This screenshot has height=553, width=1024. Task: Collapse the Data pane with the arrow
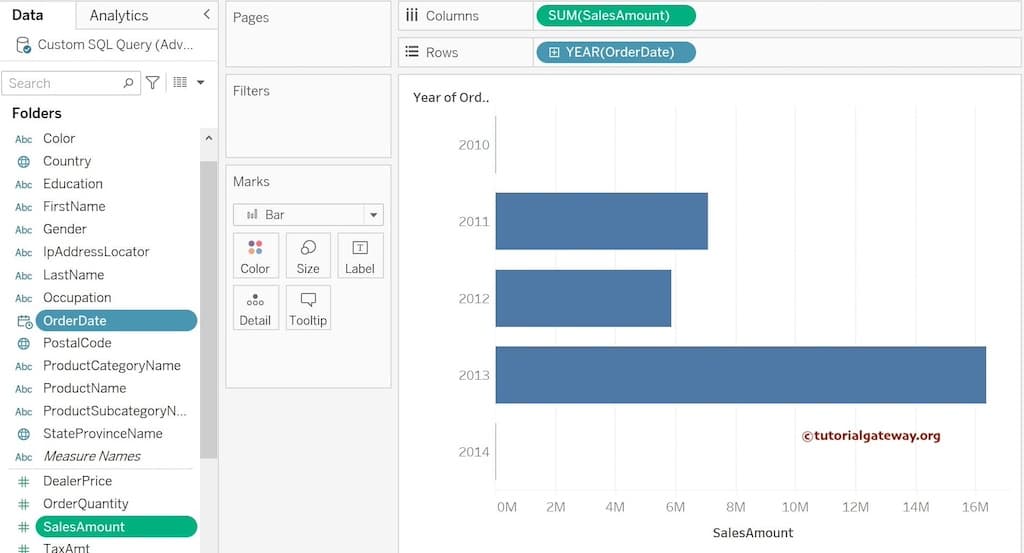pos(206,15)
